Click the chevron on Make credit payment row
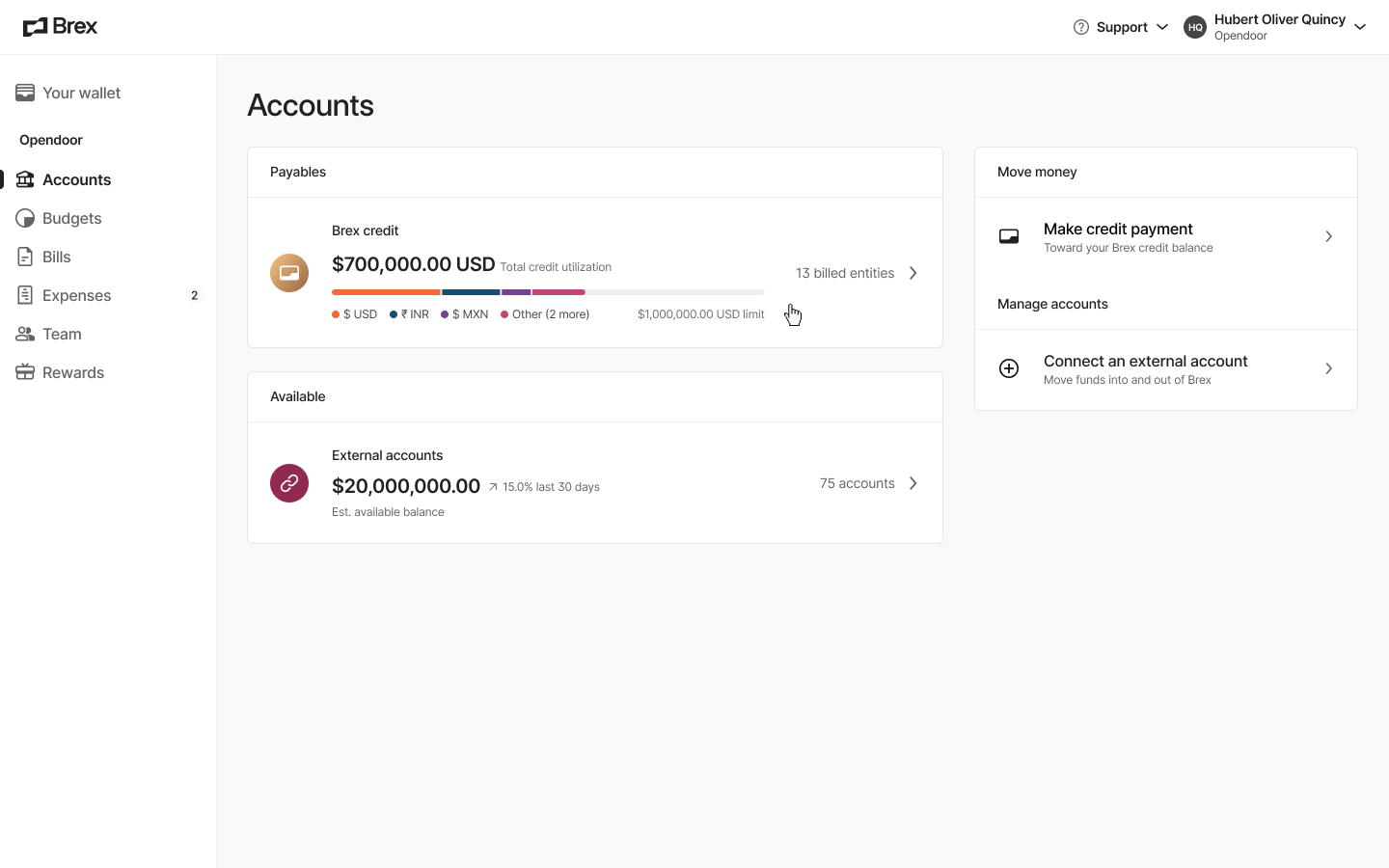Screen dimensions: 1389x868 [x=1328, y=236]
